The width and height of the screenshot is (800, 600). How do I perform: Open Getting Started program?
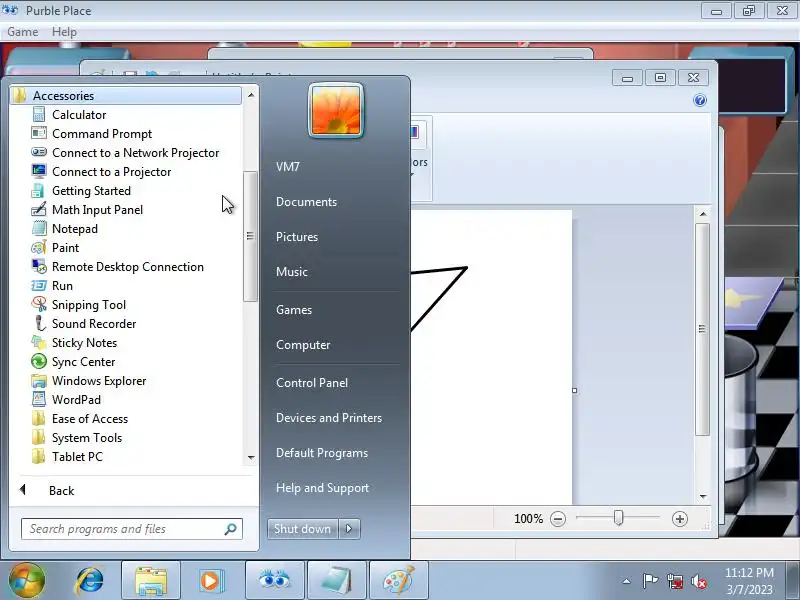click(91, 191)
